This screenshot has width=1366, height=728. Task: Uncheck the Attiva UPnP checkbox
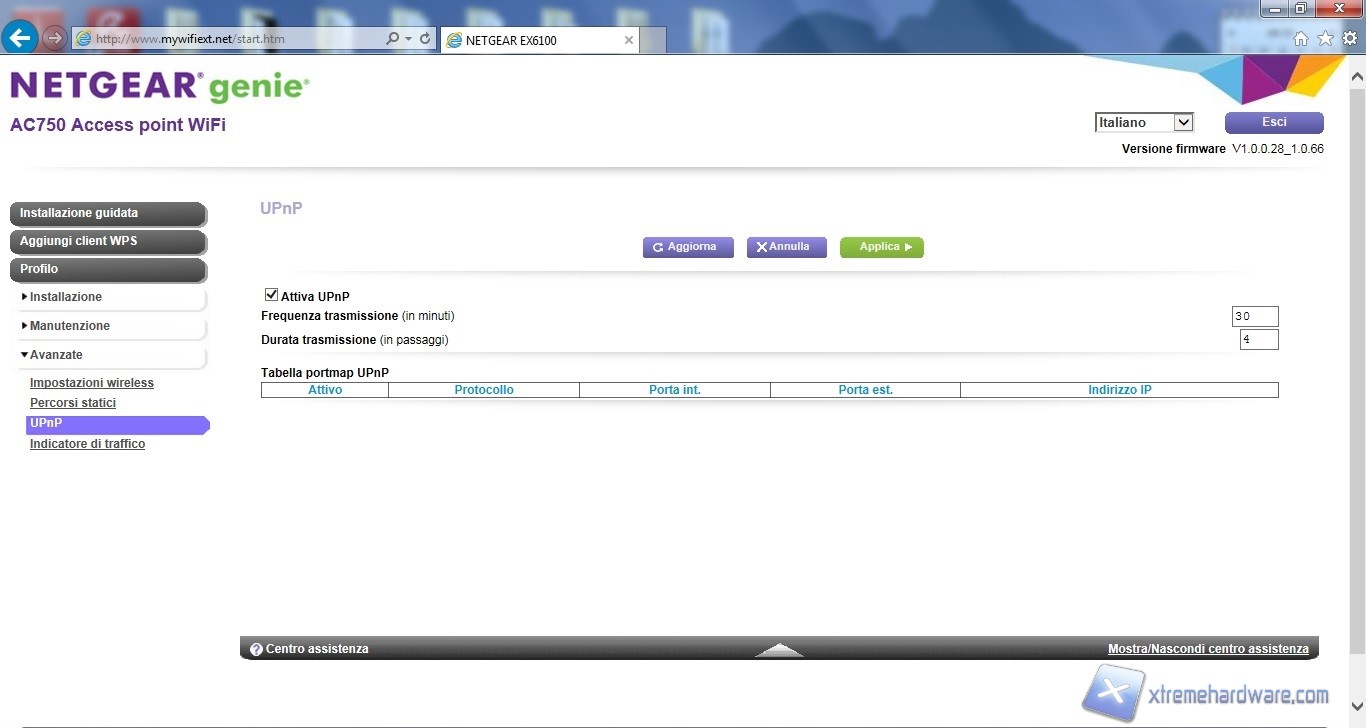271,295
